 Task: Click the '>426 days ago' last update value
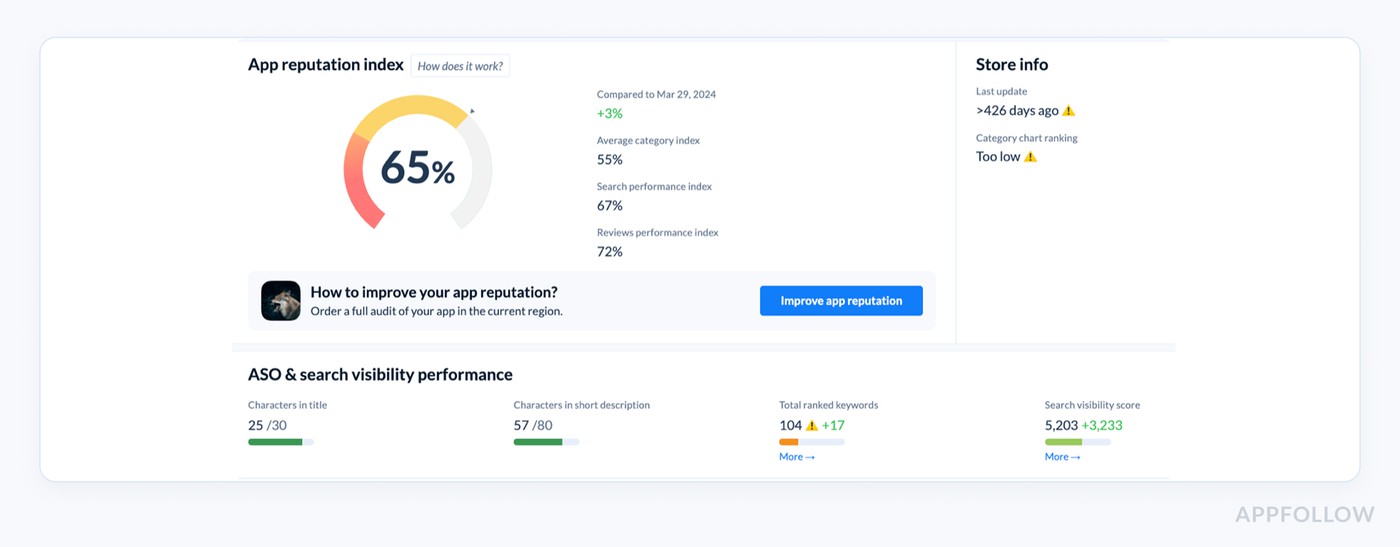1017,111
